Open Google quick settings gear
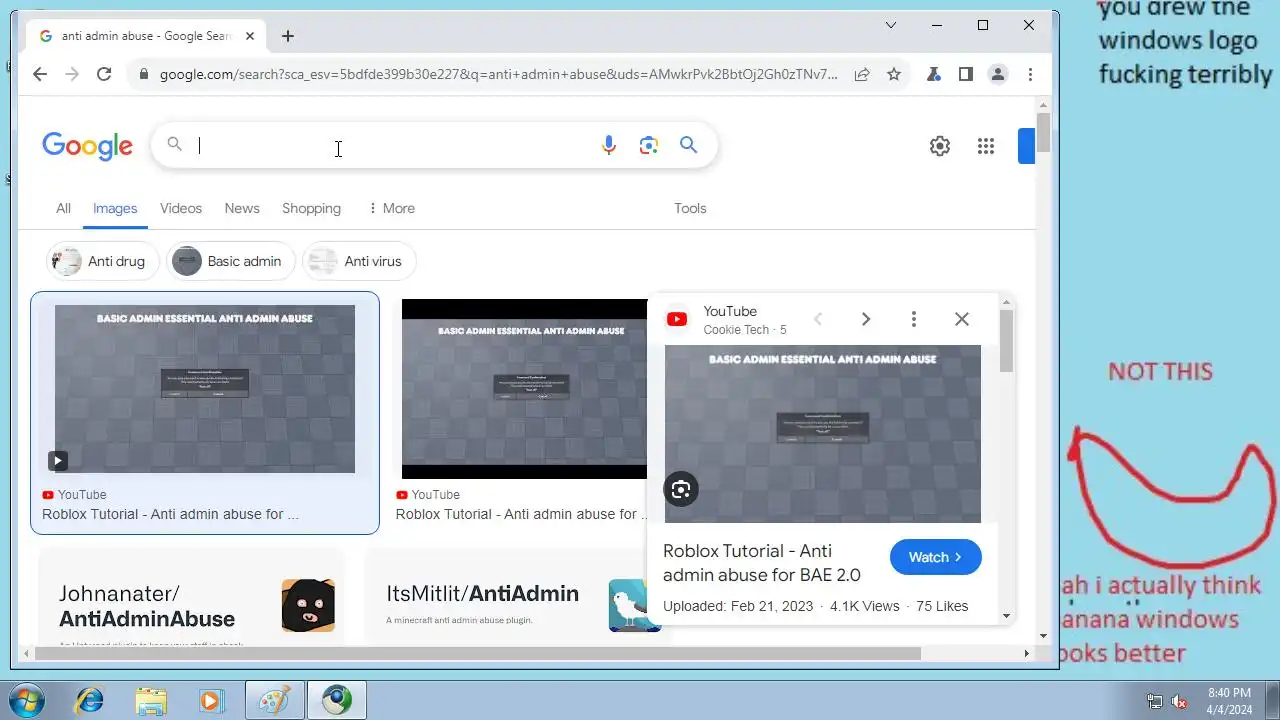The width and height of the screenshot is (1280, 720). pos(940,146)
